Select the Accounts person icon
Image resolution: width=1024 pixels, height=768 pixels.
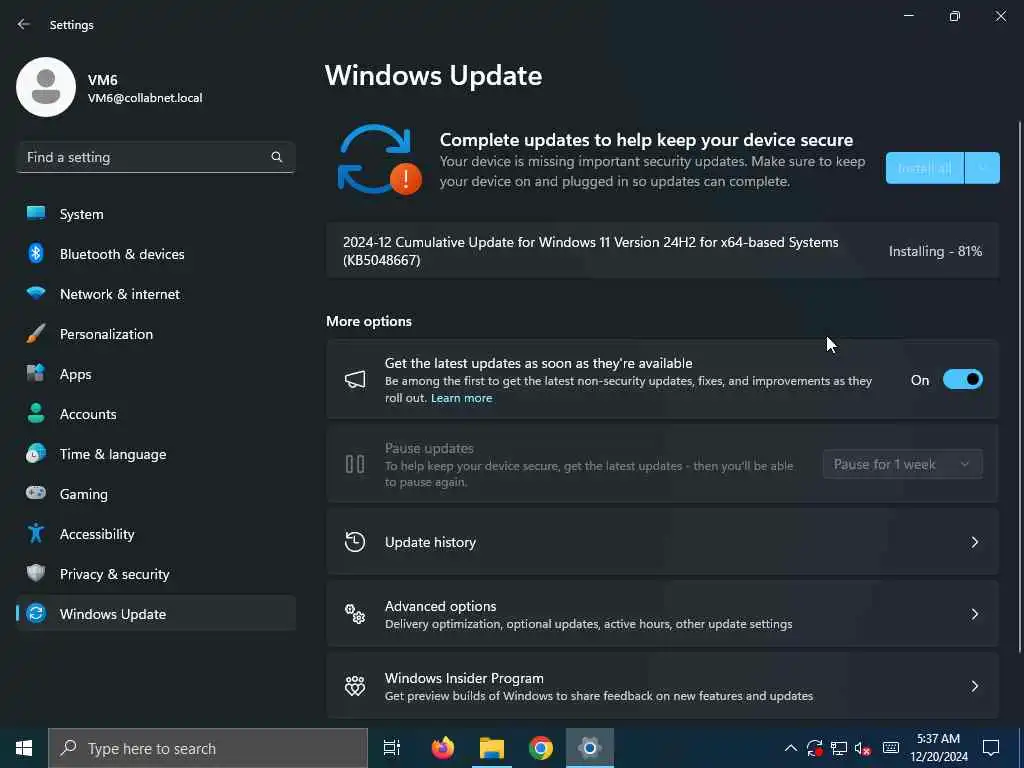point(36,413)
